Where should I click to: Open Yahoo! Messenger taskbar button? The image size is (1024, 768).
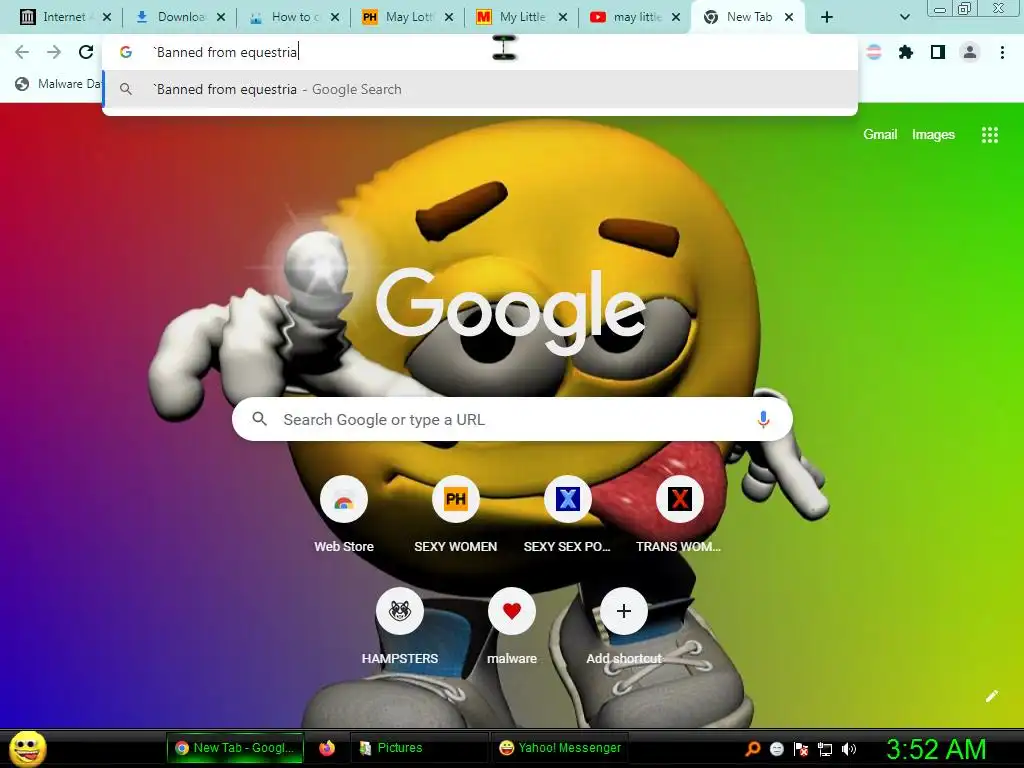point(560,748)
